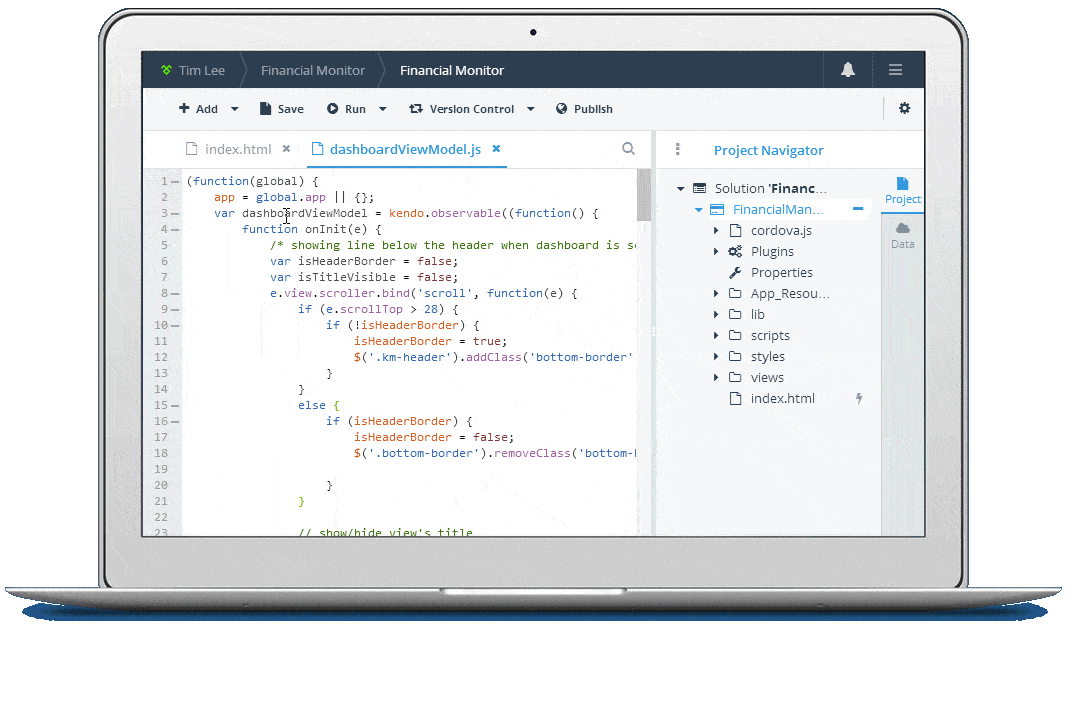Select the Properties tree item
Viewport: 1075px width, 728px height.
click(782, 273)
